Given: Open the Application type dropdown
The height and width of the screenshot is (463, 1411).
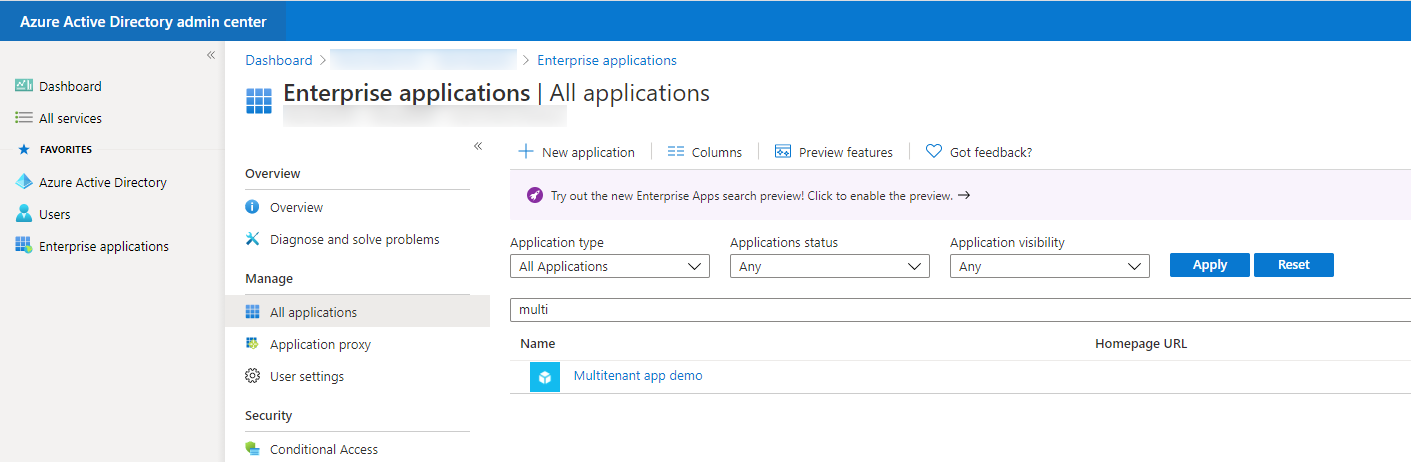Looking at the screenshot, I should (610, 266).
